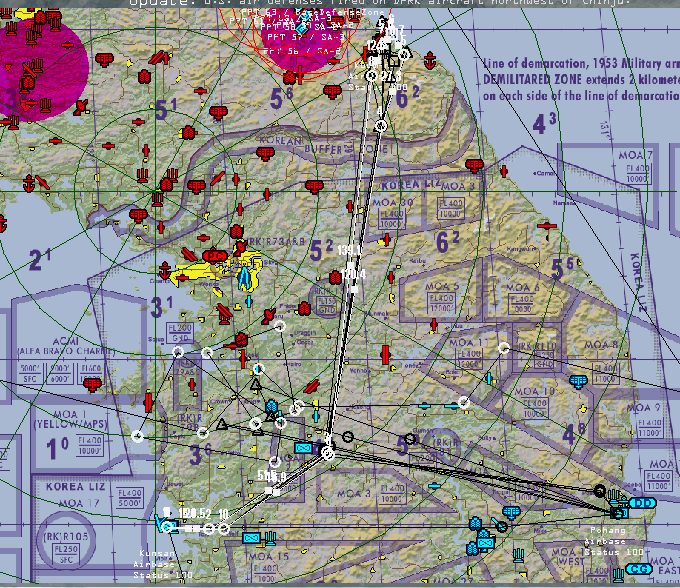This screenshot has width=680, height=588.
Task: Click the MOA 10 airspace label
Action: click(534, 391)
